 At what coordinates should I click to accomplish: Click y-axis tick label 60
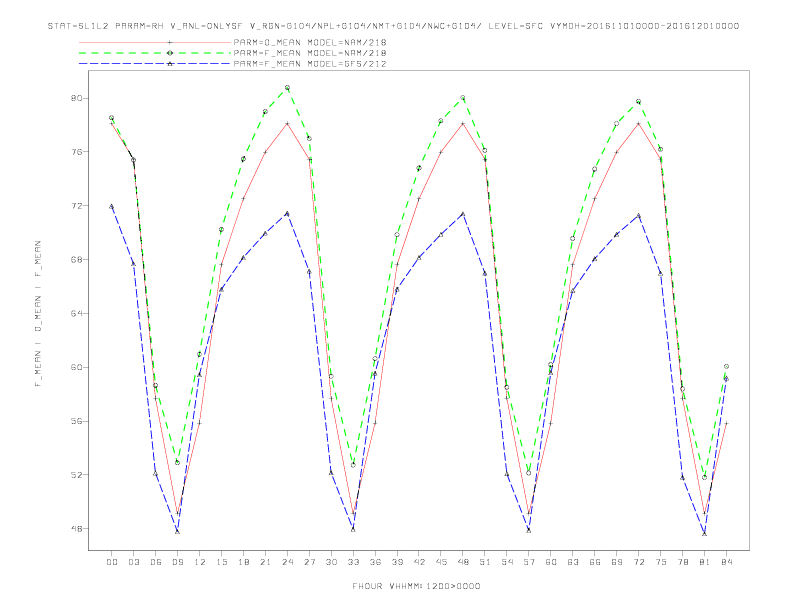76,367
